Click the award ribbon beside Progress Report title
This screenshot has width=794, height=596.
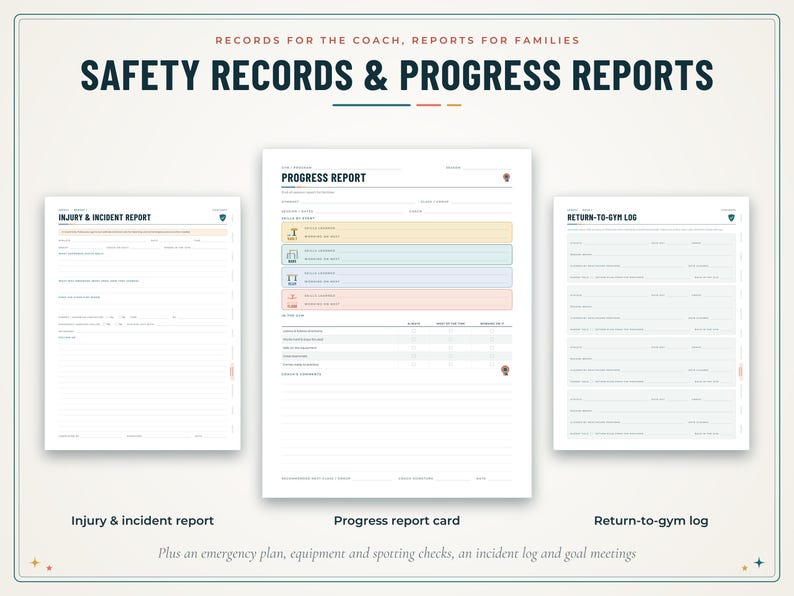tap(506, 177)
